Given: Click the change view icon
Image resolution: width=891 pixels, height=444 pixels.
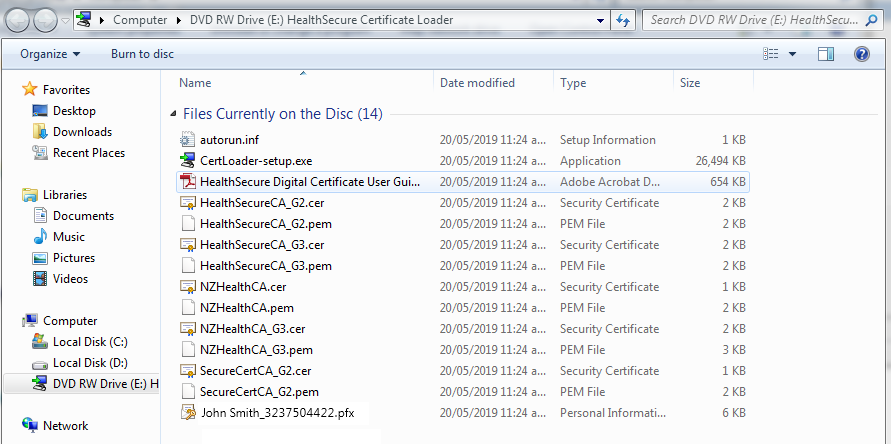Looking at the screenshot, I should pos(770,54).
